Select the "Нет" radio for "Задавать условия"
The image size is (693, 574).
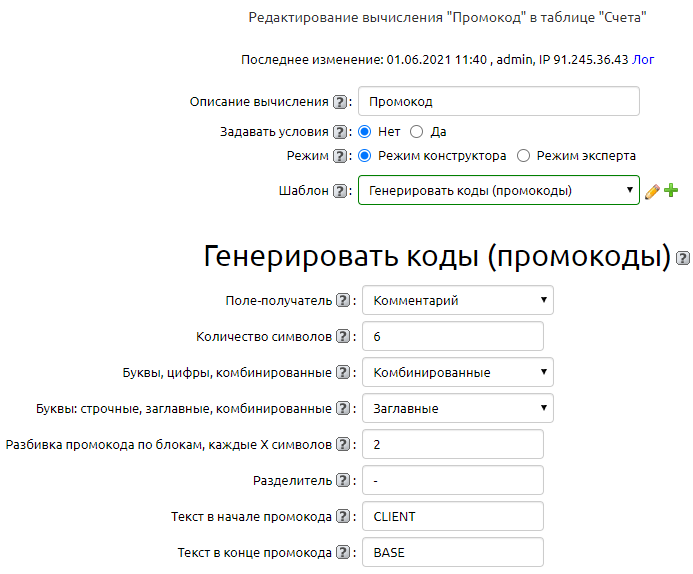(365, 132)
